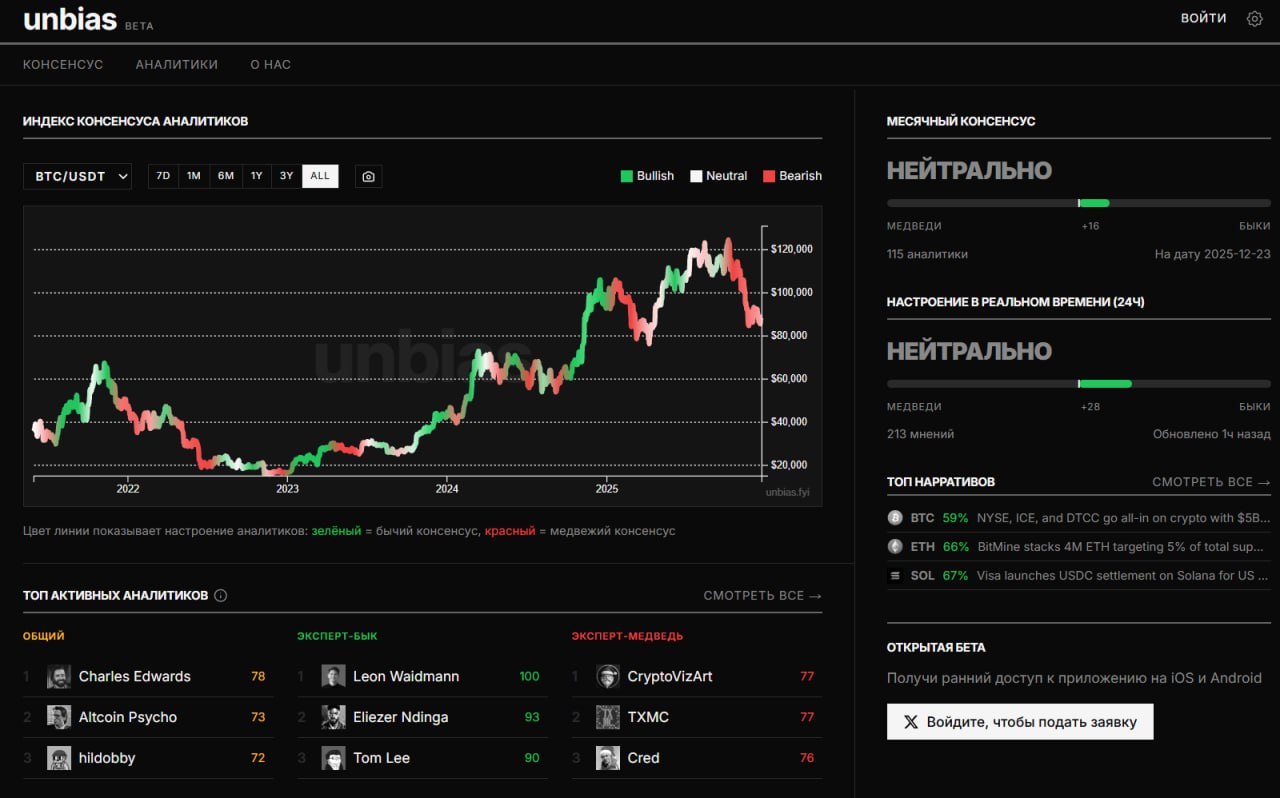Click camera screenshot icon above chart

[x=368, y=176]
